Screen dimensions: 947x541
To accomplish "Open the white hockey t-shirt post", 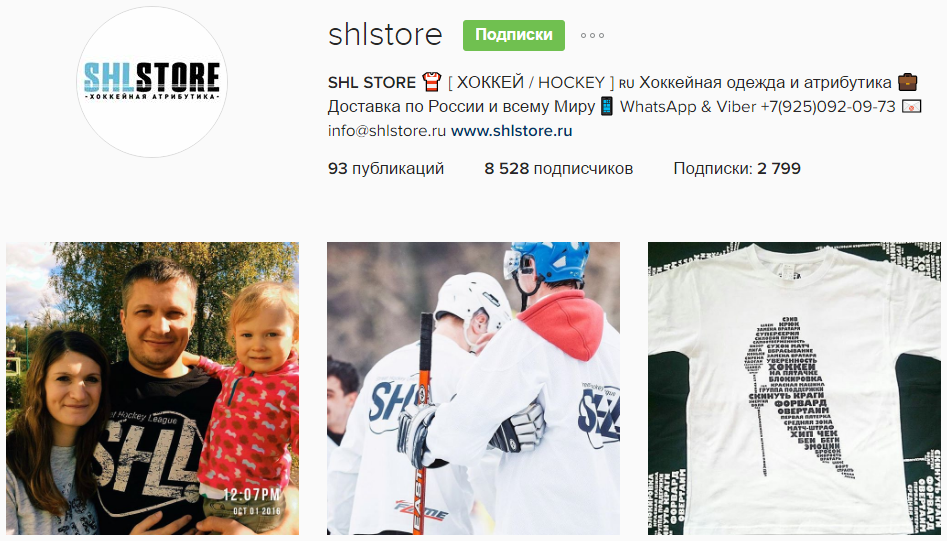I will pyautogui.click(x=794, y=388).
